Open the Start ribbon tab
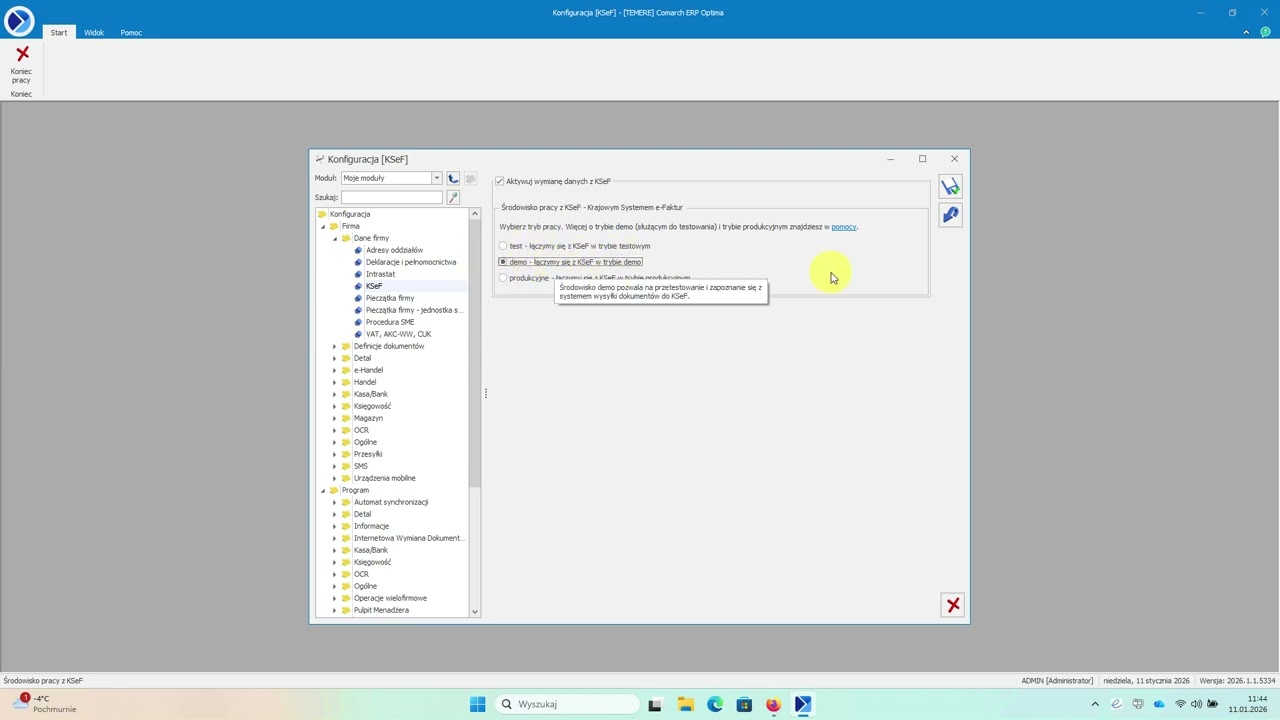 (59, 32)
